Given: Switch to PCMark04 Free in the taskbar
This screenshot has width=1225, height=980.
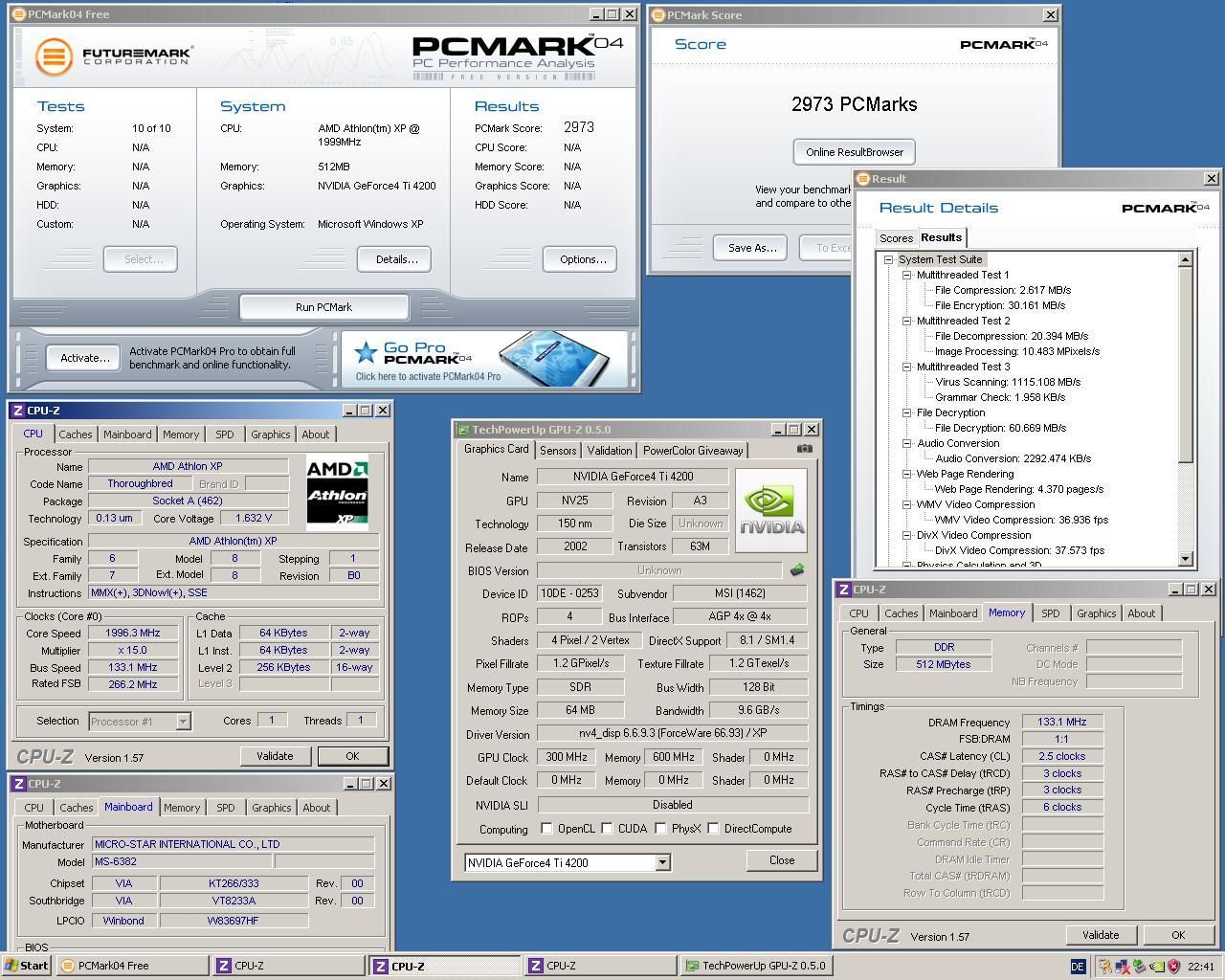Looking at the screenshot, I should [133, 966].
